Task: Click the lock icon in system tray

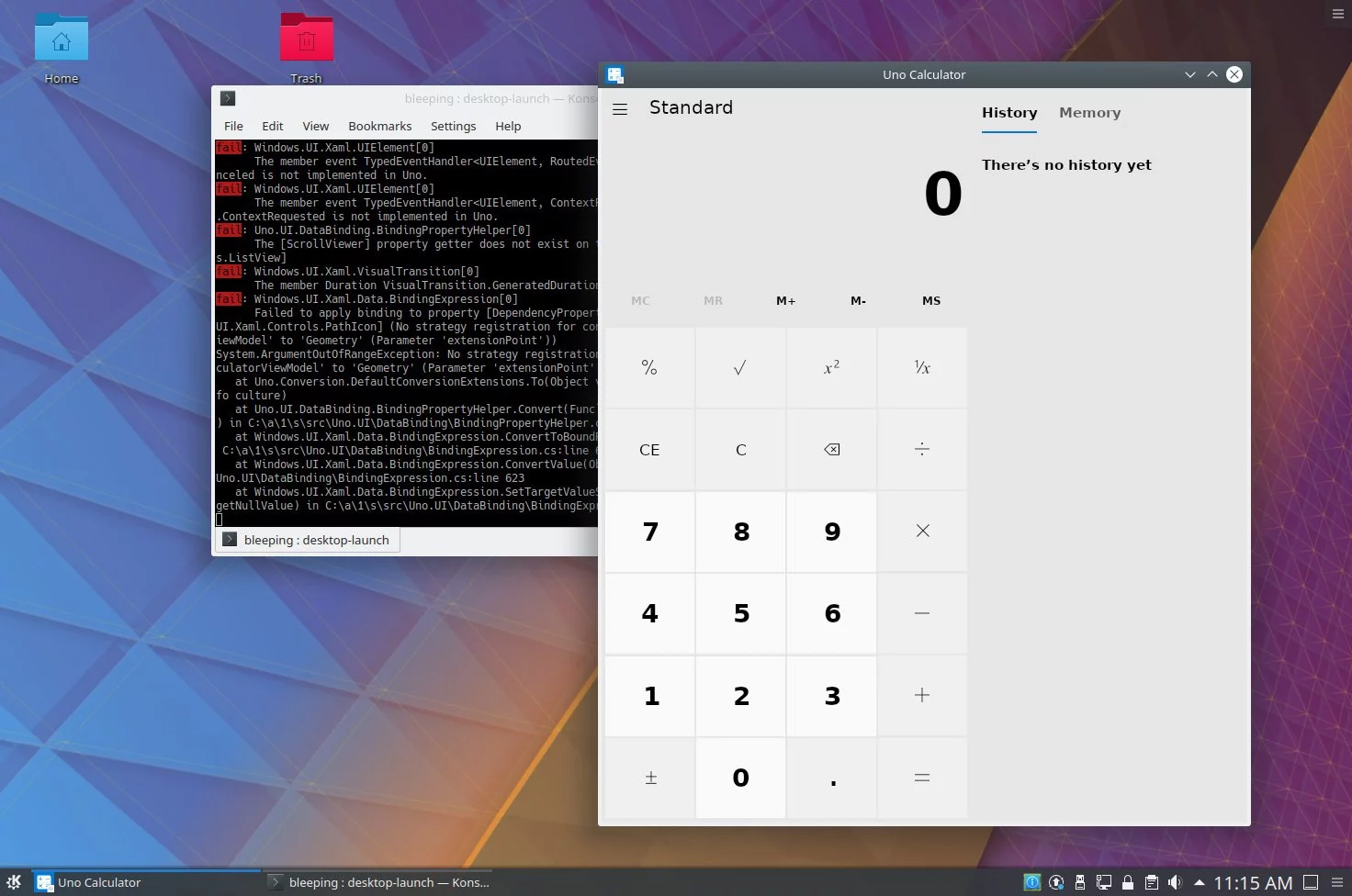Action: coord(1128,882)
